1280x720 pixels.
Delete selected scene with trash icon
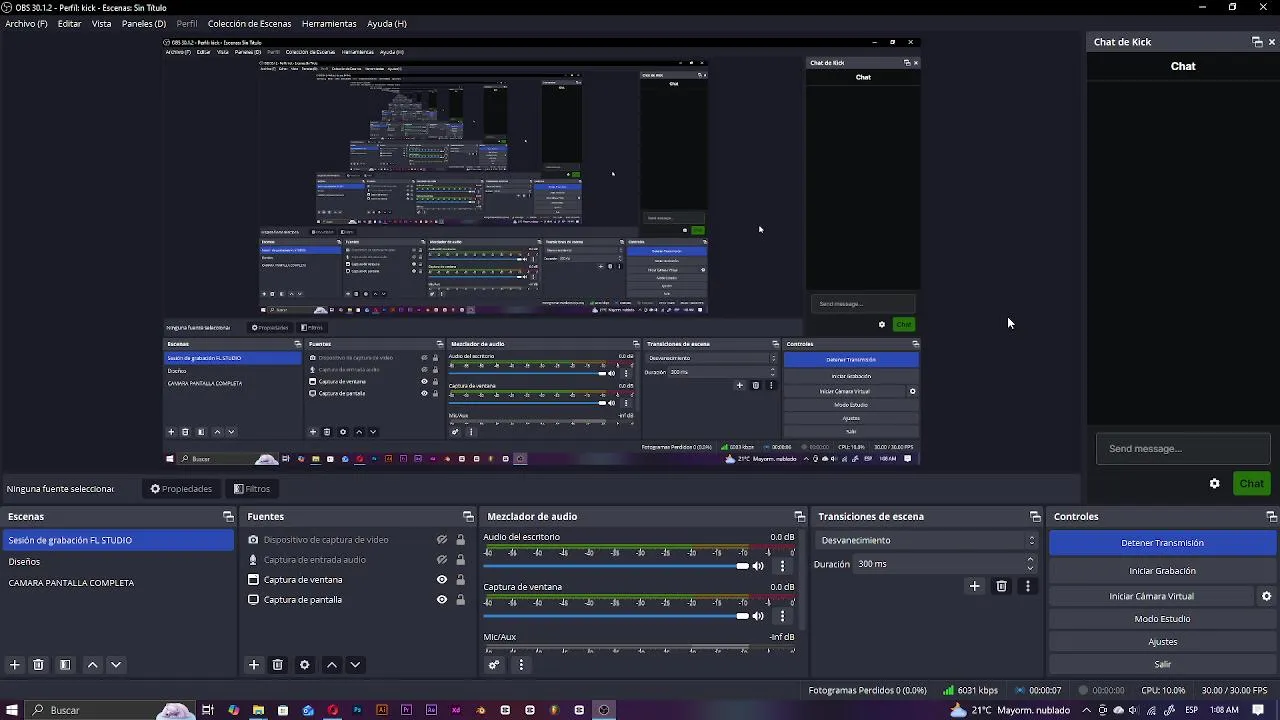tap(38, 665)
